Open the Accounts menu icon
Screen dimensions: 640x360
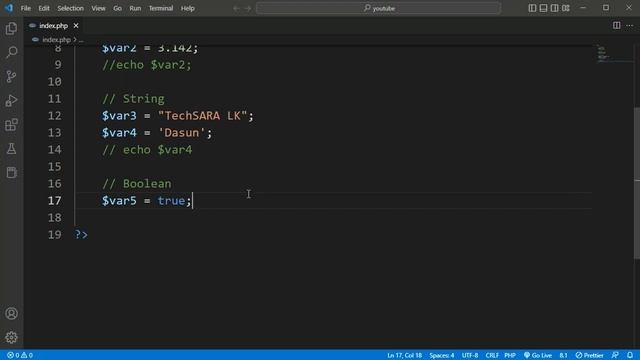tap(11, 313)
